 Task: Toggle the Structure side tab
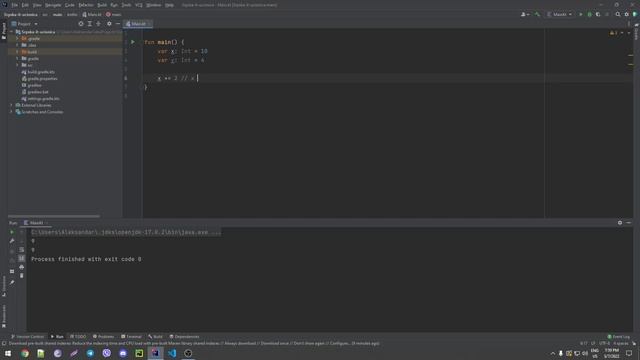pos(4,286)
